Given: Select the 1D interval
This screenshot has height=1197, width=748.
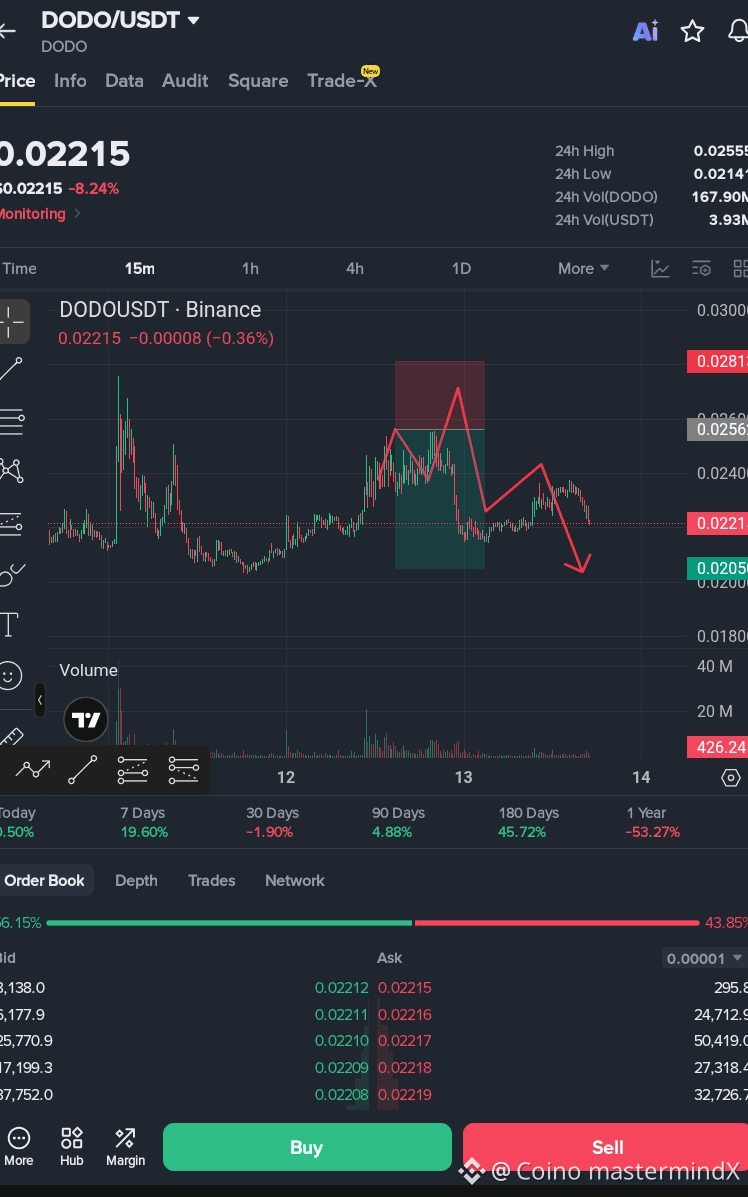Looking at the screenshot, I should [x=461, y=269].
